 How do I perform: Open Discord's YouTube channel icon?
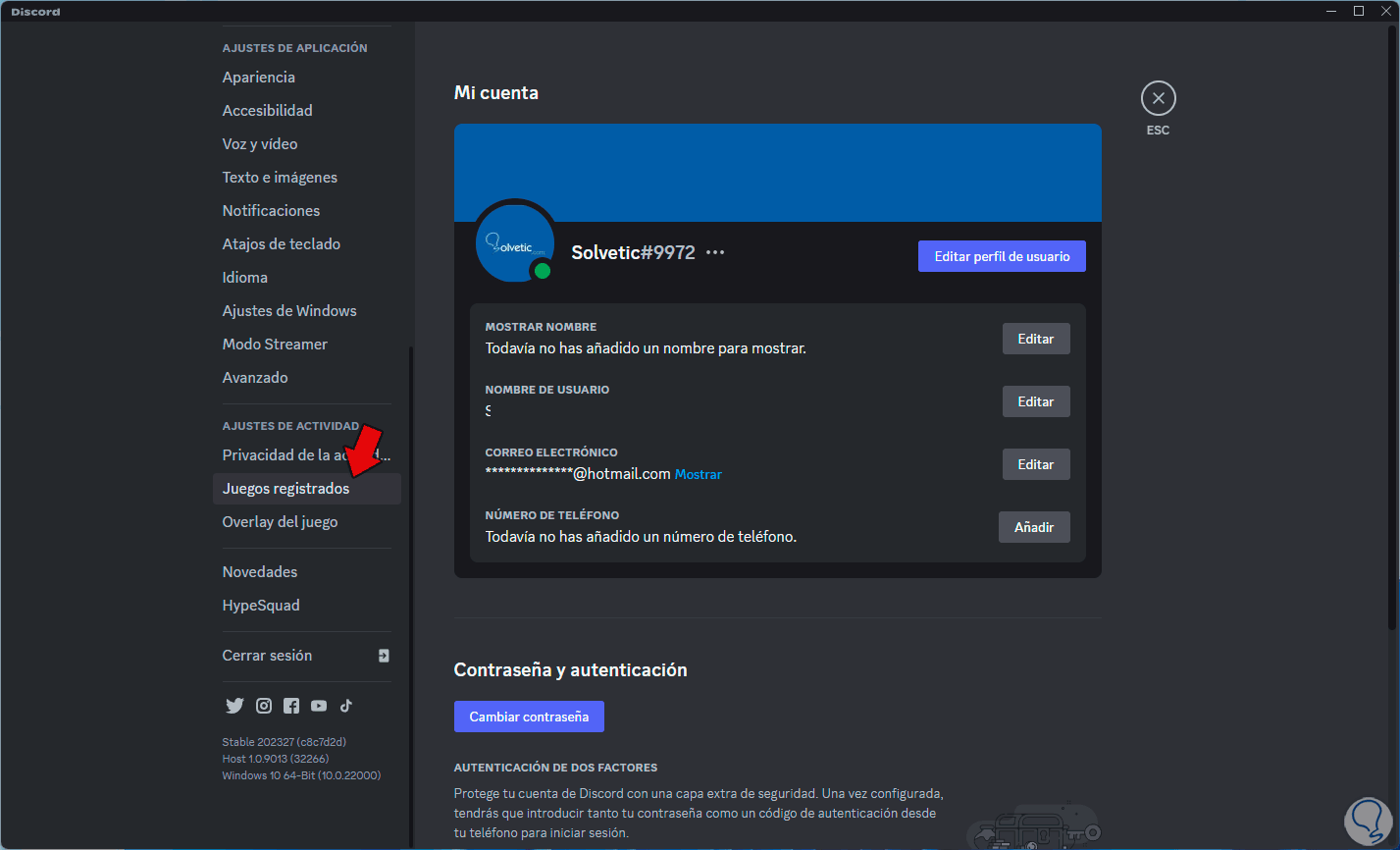tap(319, 706)
